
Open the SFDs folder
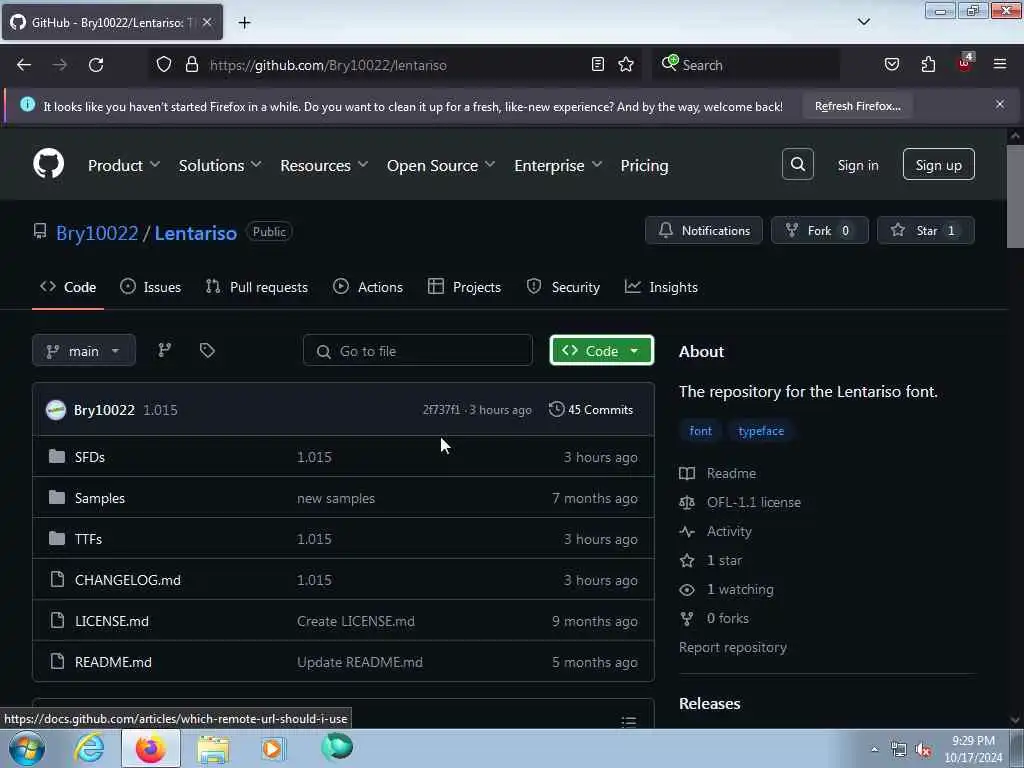pyautogui.click(x=89, y=457)
